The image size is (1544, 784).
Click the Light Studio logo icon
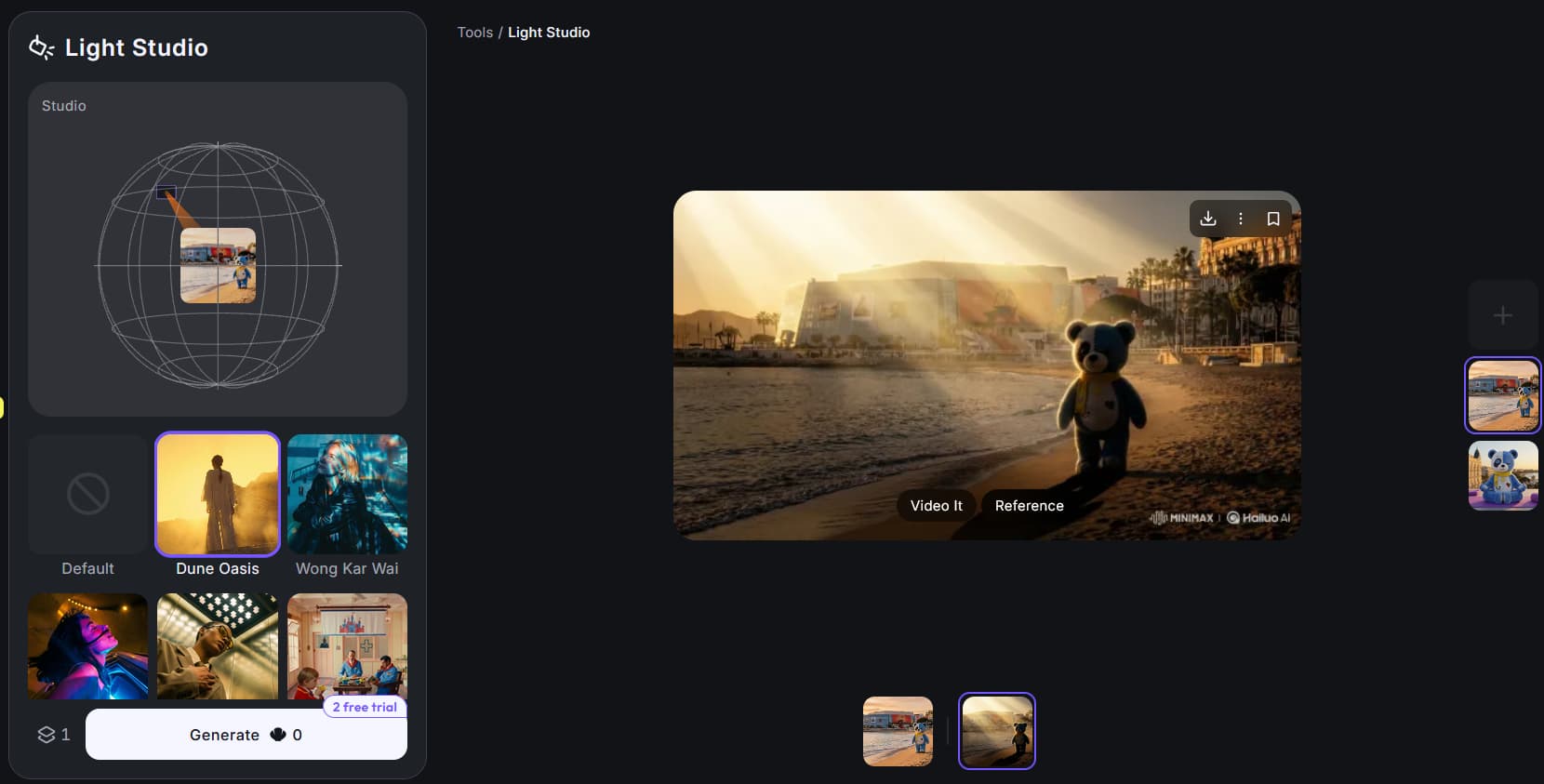pyautogui.click(x=41, y=47)
